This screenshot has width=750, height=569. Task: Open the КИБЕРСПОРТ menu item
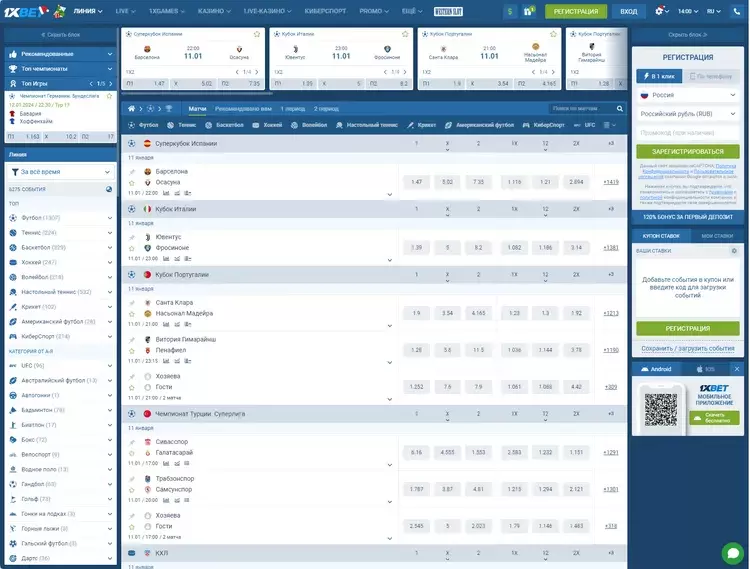click(x=325, y=11)
